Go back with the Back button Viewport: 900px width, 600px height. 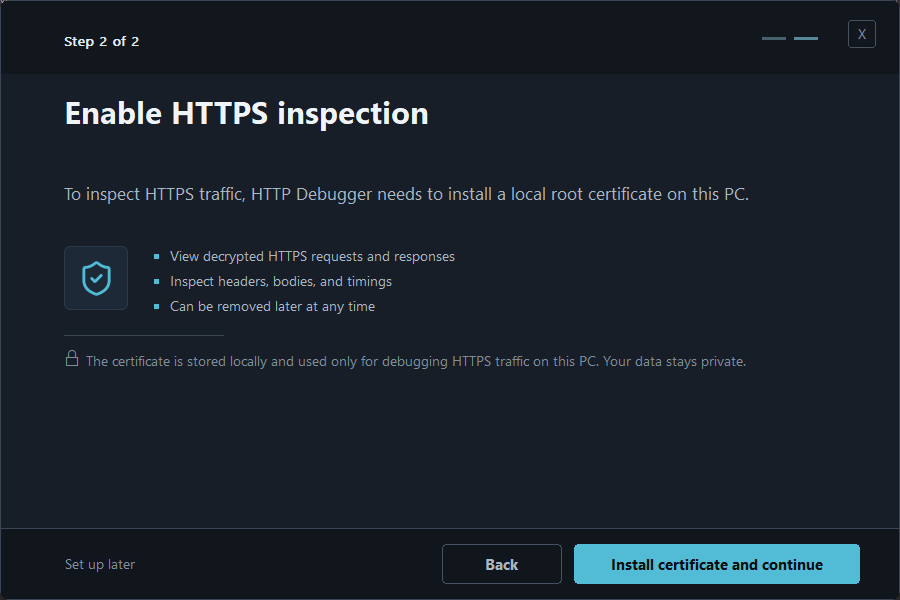click(x=502, y=564)
